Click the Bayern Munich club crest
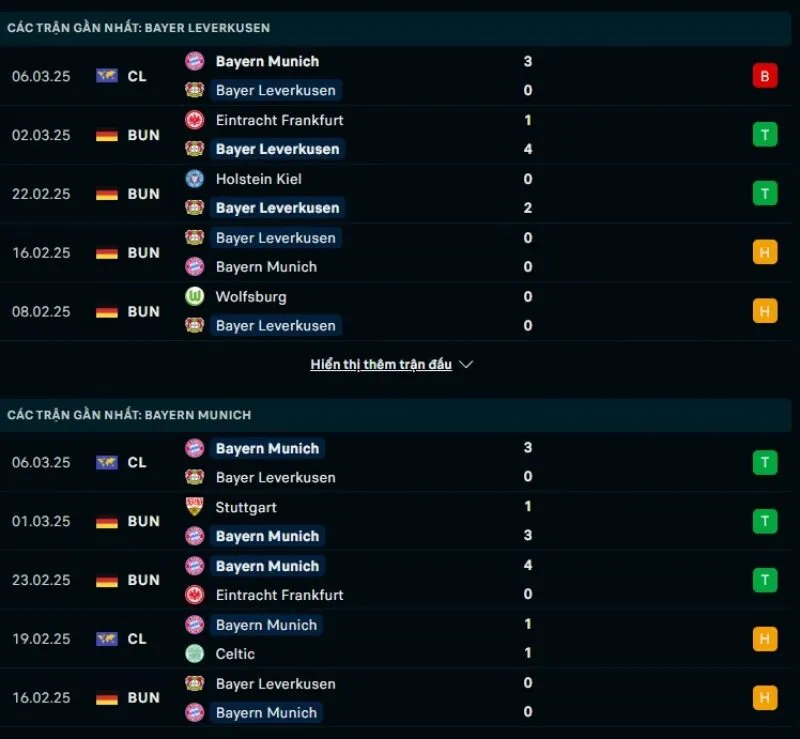 pos(196,61)
